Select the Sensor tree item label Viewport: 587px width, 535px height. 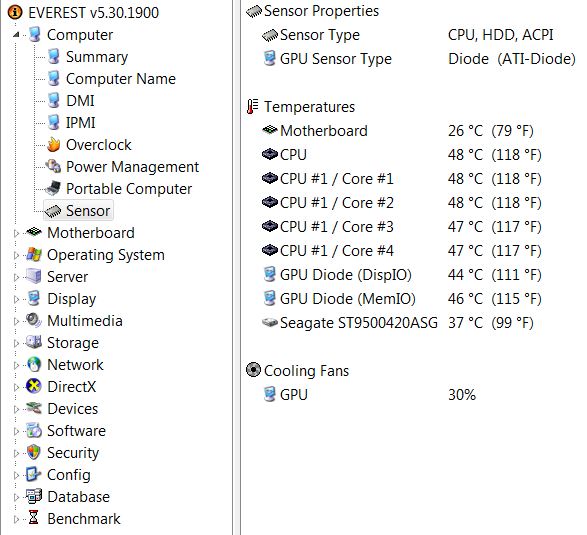(x=88, y=211)
